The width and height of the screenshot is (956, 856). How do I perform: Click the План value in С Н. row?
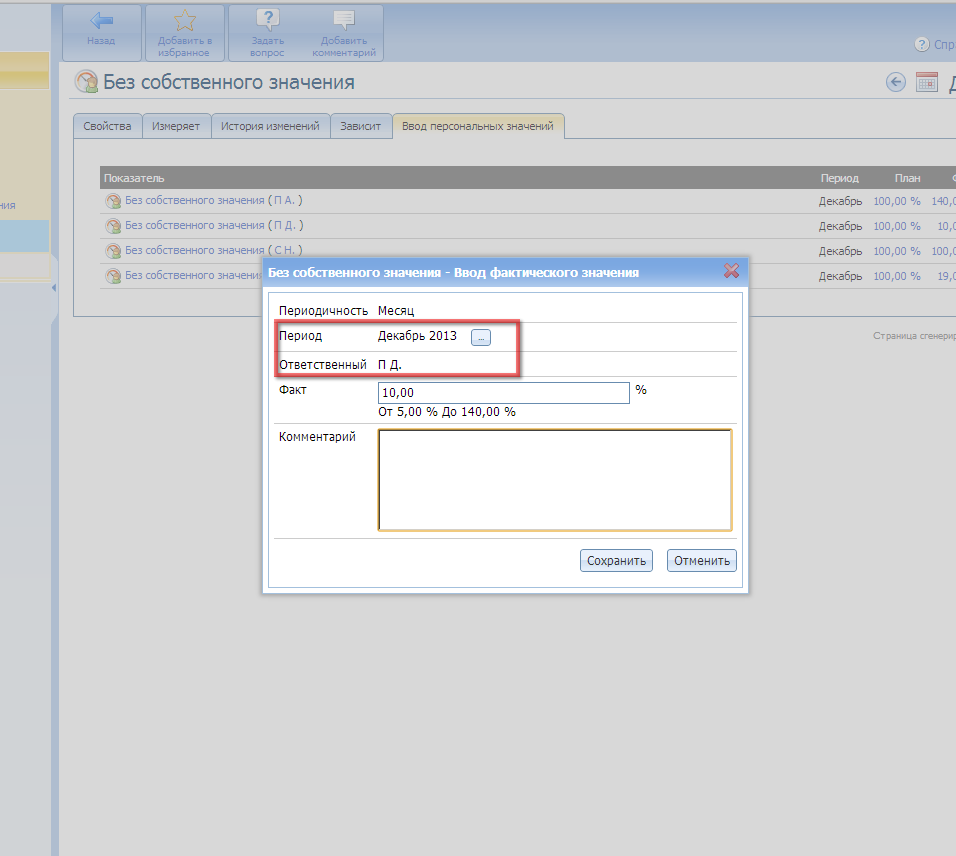pos(896,251)
